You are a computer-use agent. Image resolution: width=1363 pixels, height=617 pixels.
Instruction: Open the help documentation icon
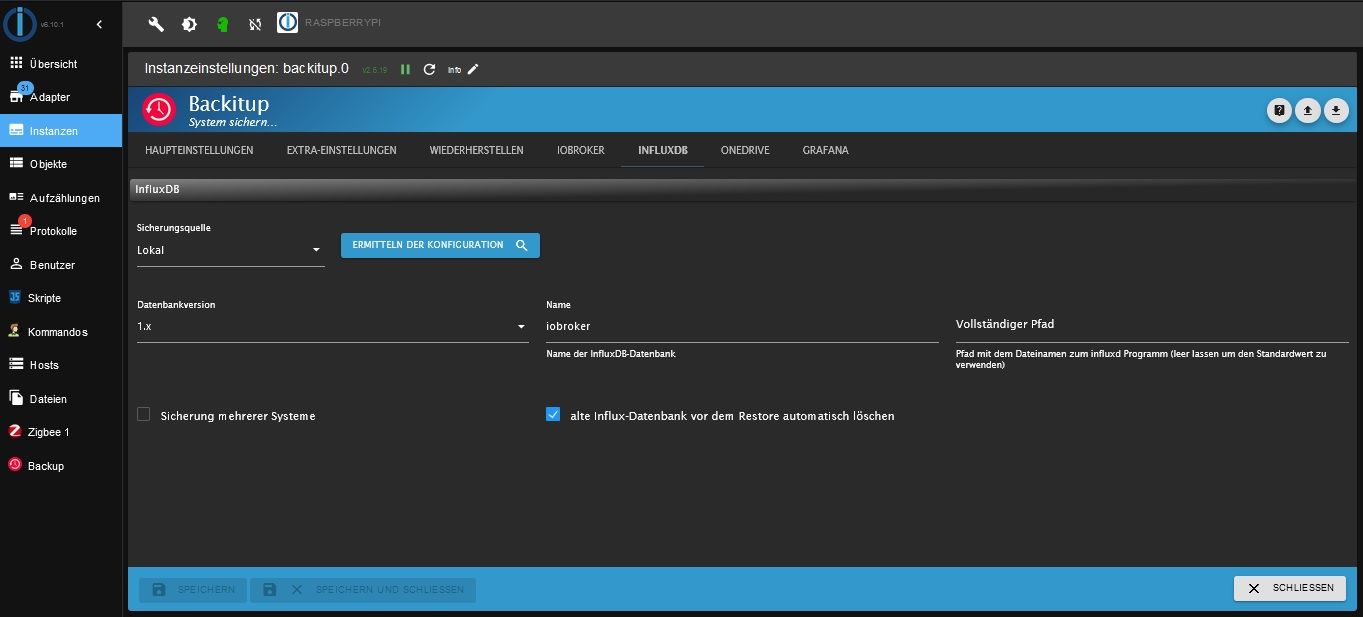[x=1278, y=110]
